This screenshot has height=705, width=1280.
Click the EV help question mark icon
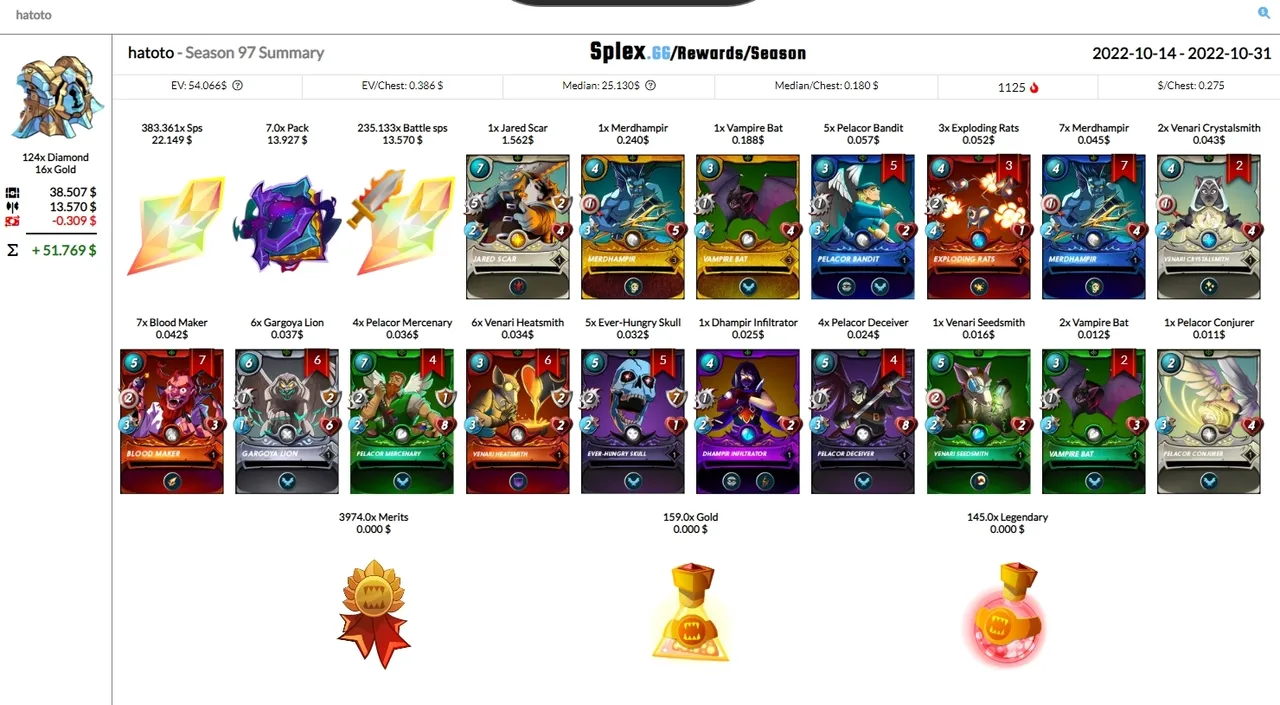[x=237, y=86]
